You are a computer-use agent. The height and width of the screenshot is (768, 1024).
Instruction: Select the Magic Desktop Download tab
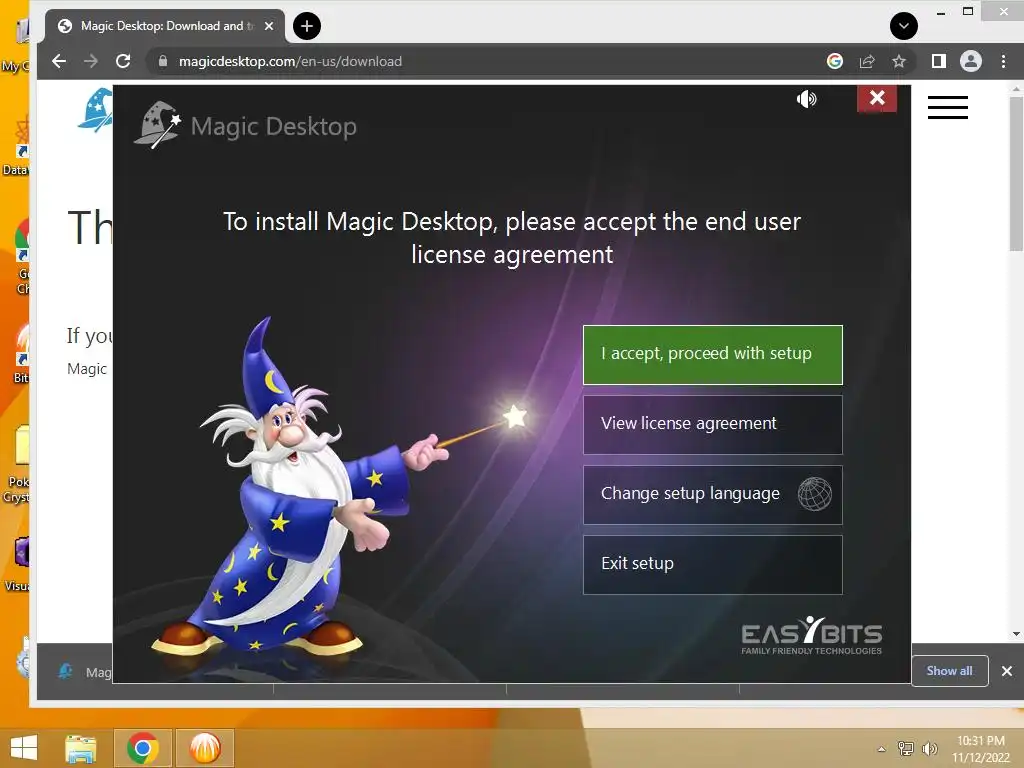tap(165, 26)
